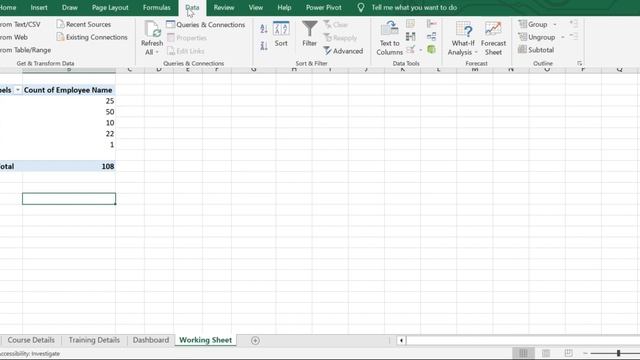This screenshot has height=360, width=640.
Task: Expand the Group dropdown arrow
Action: coord(555,25)
